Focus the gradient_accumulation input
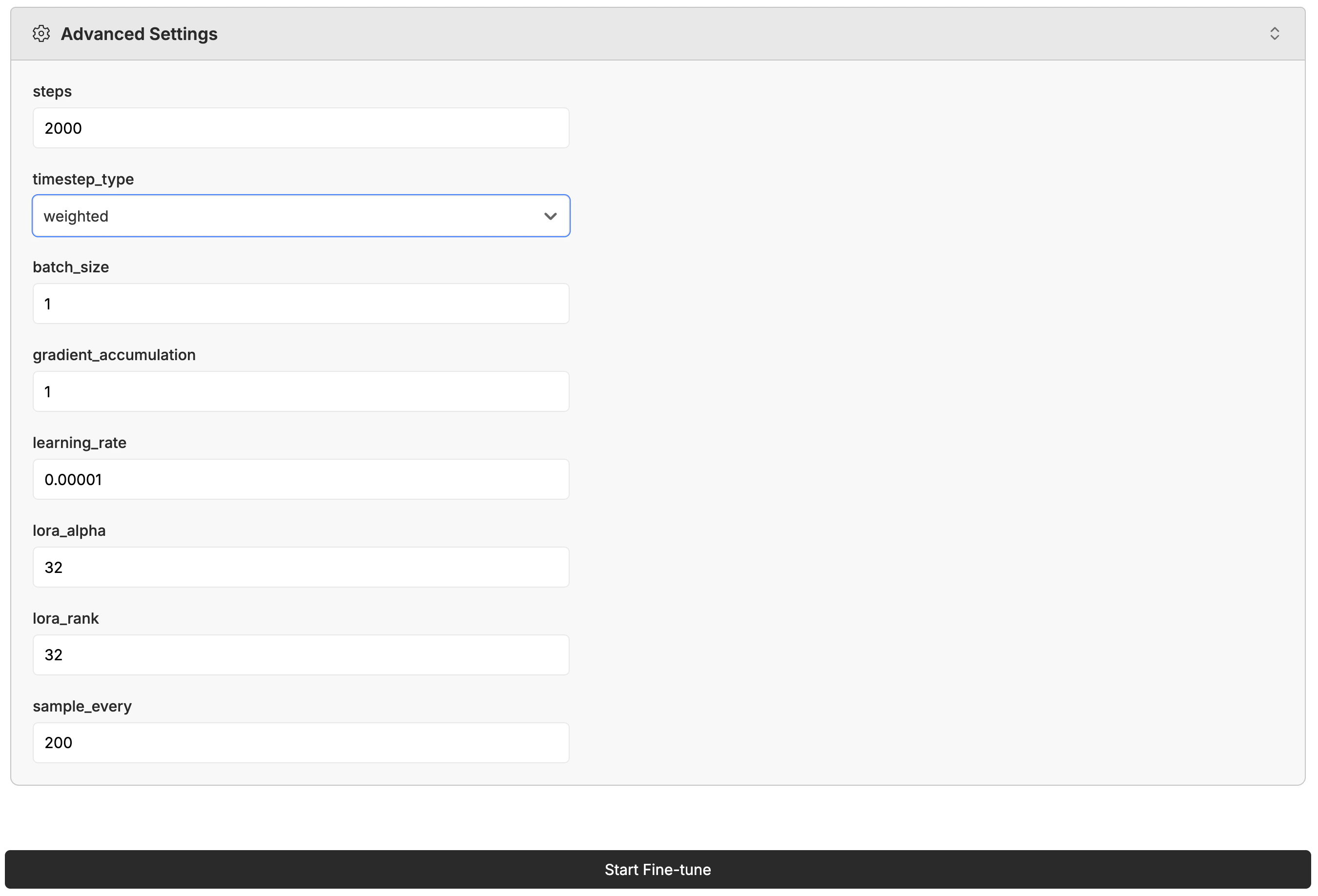The image size is (1318, 896). click(301, 391)
